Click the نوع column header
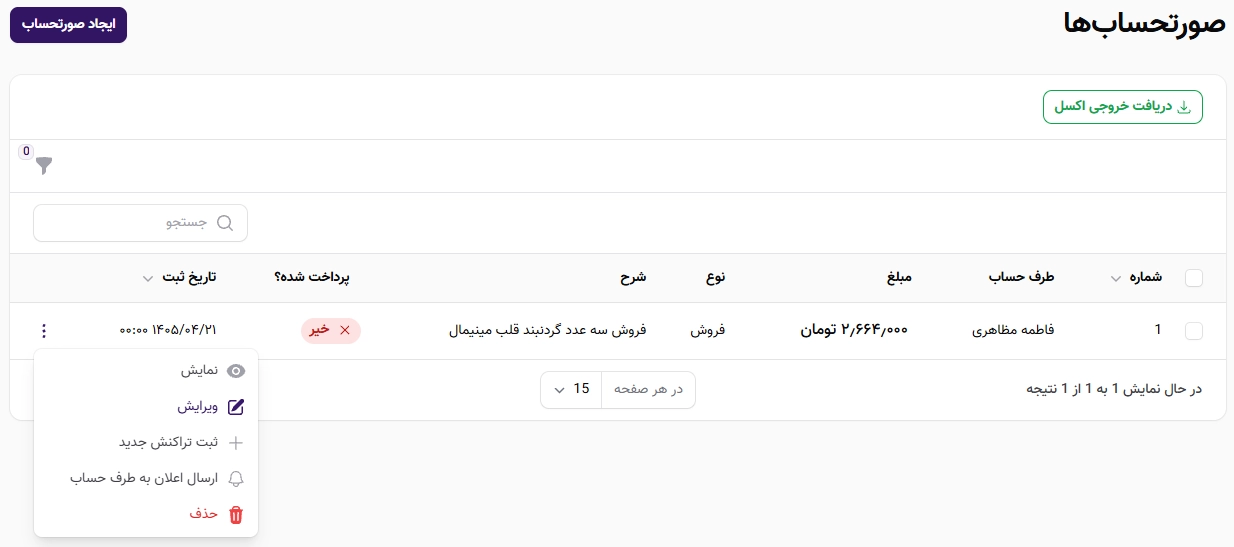 [x=715, y=278]
